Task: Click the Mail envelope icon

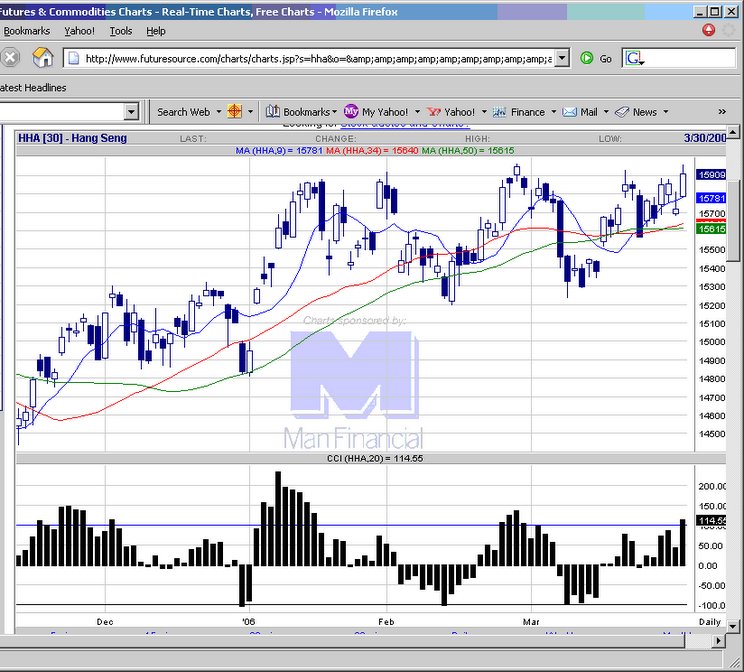Action: click(569, 112)
